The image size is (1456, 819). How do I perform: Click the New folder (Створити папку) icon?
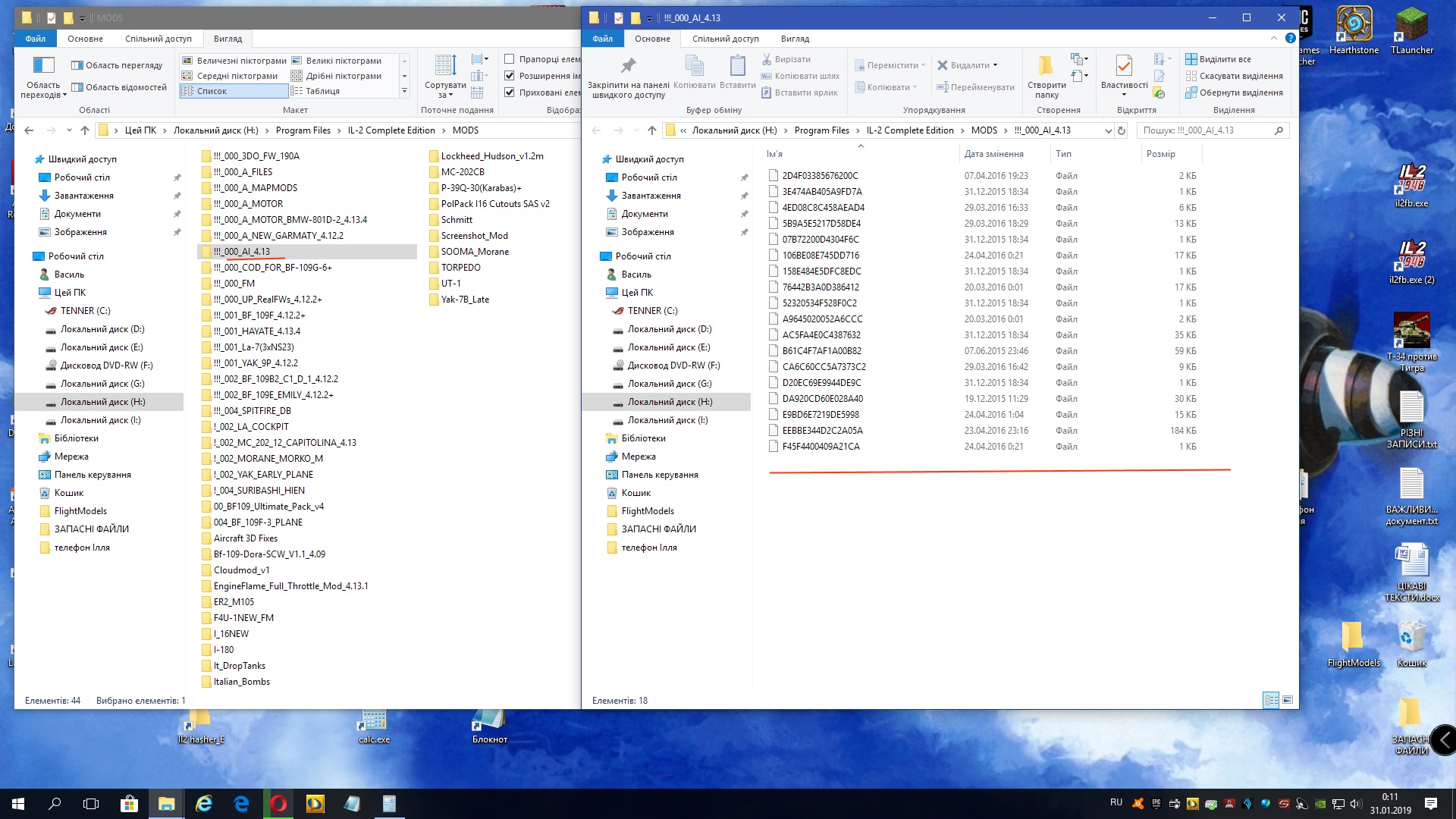click(x=1046, y=67)
